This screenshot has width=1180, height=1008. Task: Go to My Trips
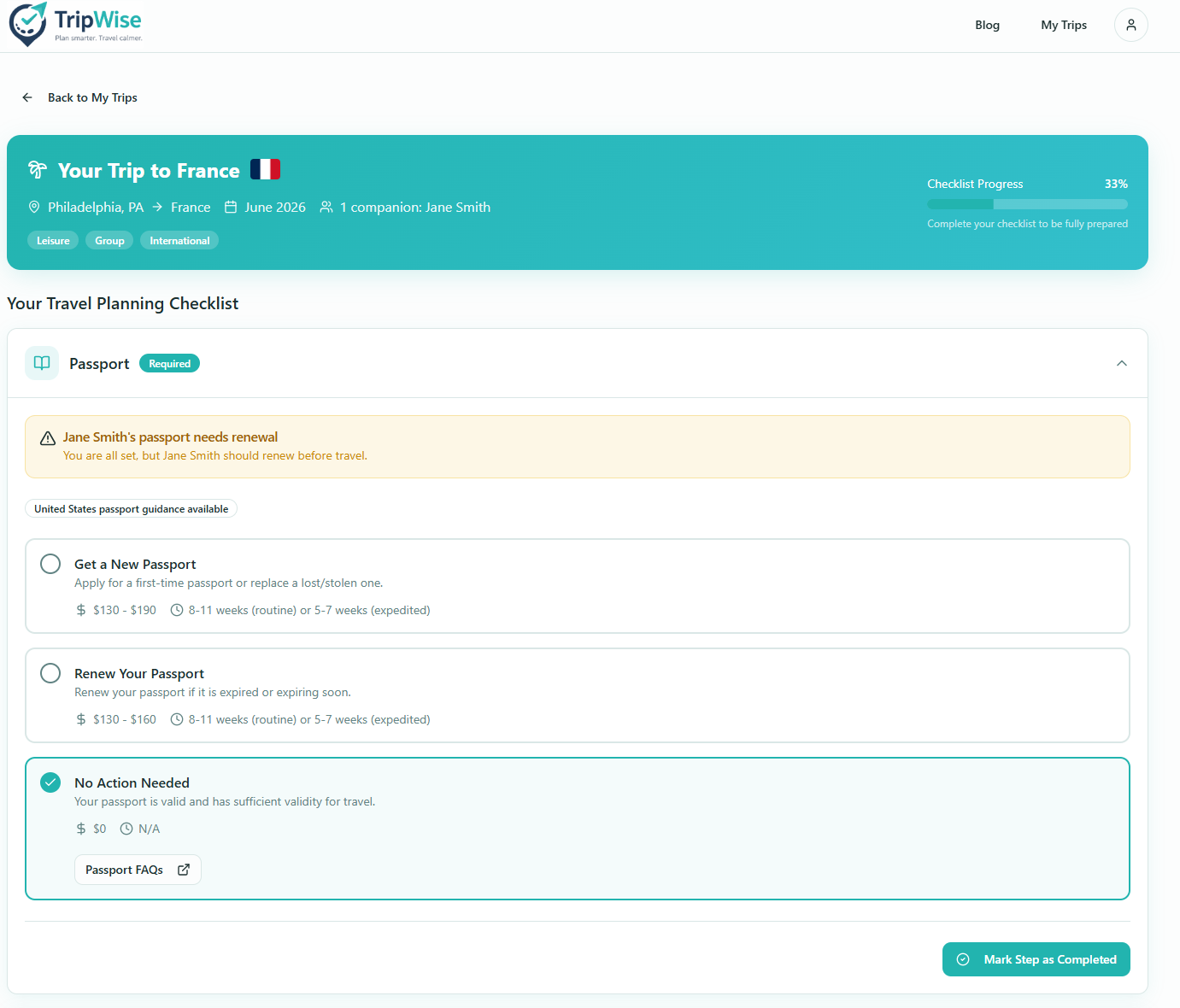point(1063,25)
